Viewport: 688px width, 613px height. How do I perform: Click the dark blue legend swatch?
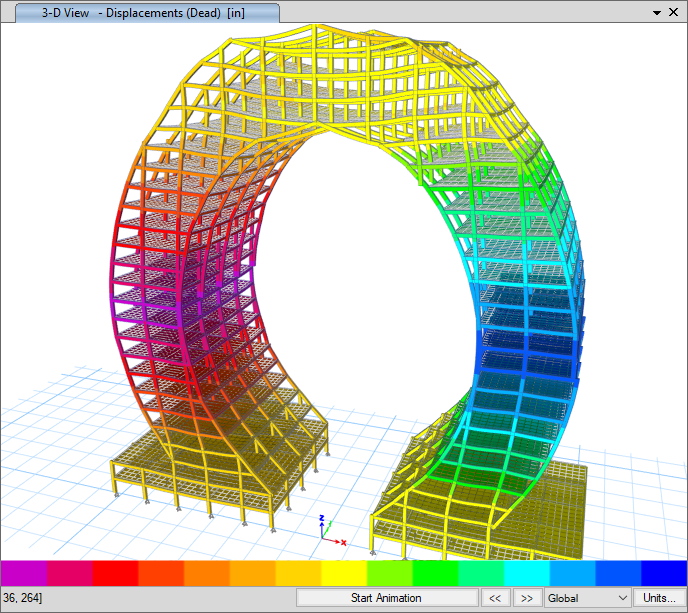click(664, 572)
